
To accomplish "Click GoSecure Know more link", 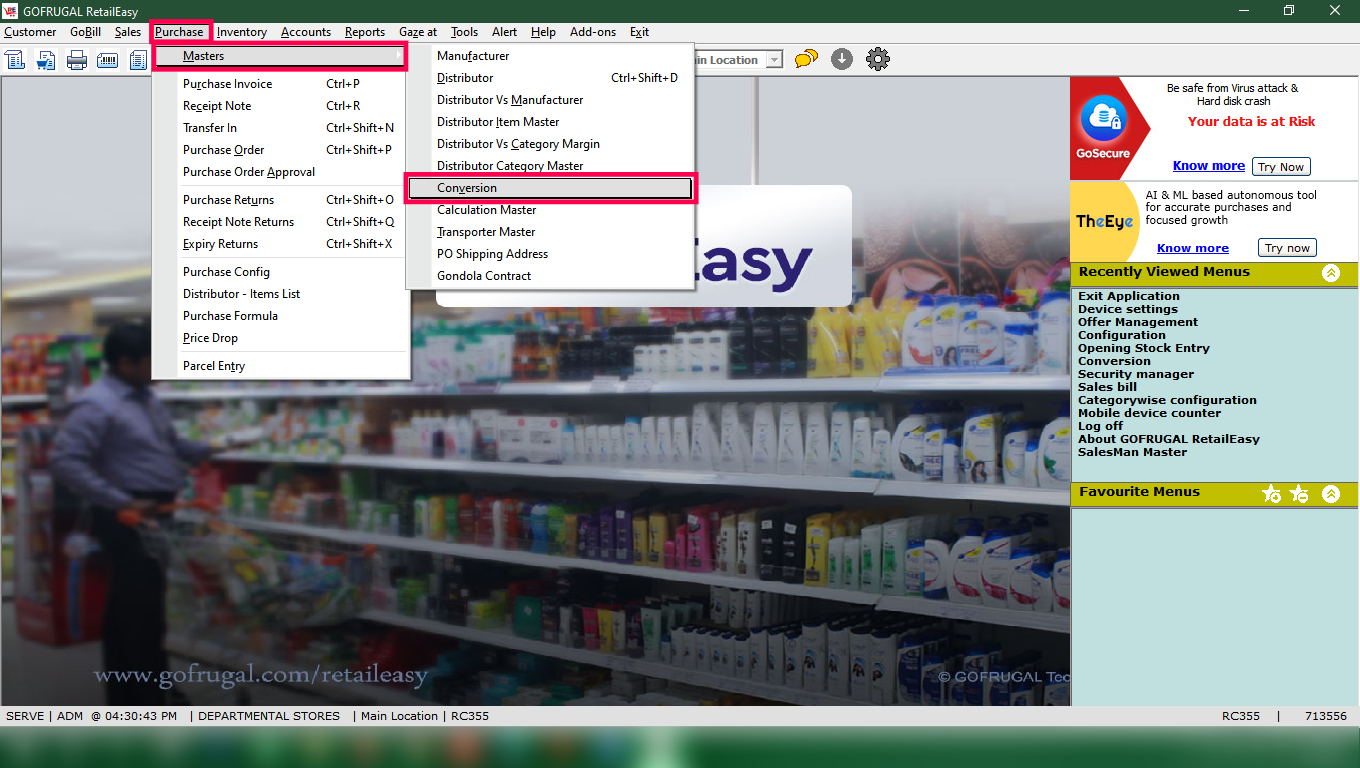I will pyautogui.click(x=1208, y=166).
